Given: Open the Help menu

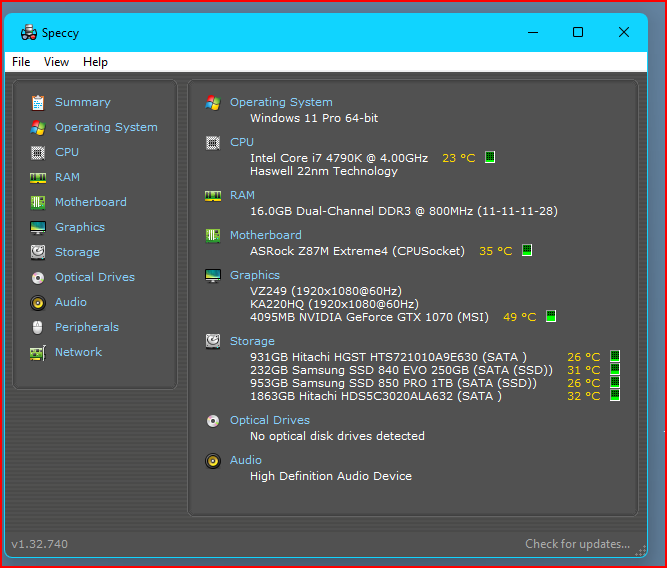Looking at the screenshot, I should (95, 62).
